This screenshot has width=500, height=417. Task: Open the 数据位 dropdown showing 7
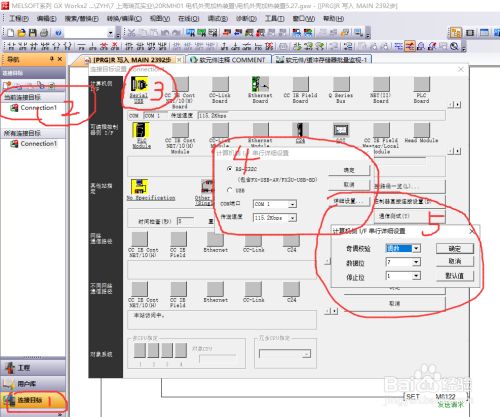coord(416,262)
